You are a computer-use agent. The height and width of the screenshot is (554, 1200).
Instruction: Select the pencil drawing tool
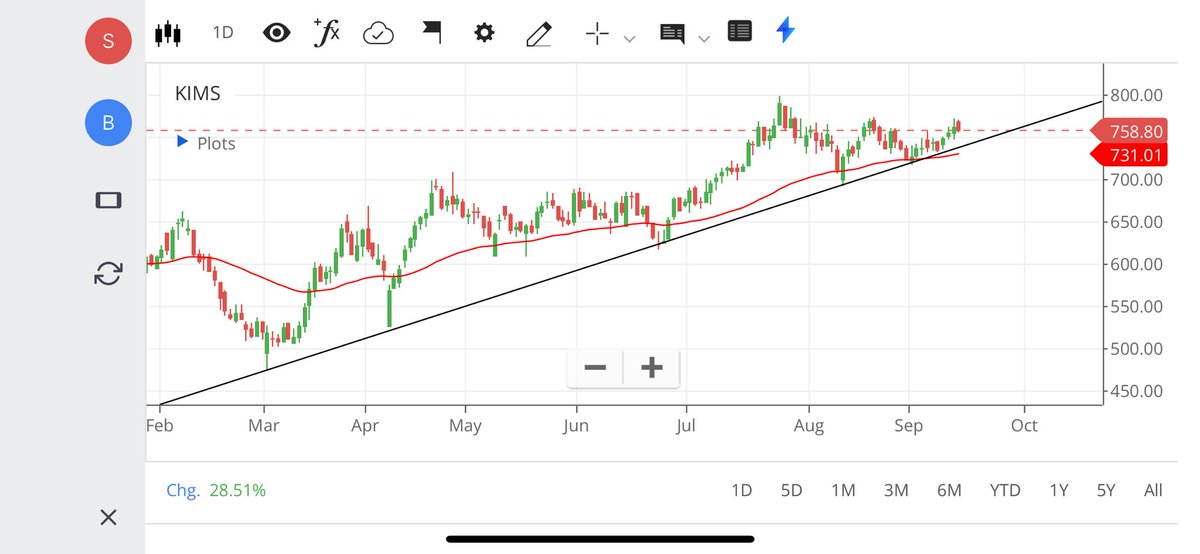pyautogui.click(x=539, y=34)
